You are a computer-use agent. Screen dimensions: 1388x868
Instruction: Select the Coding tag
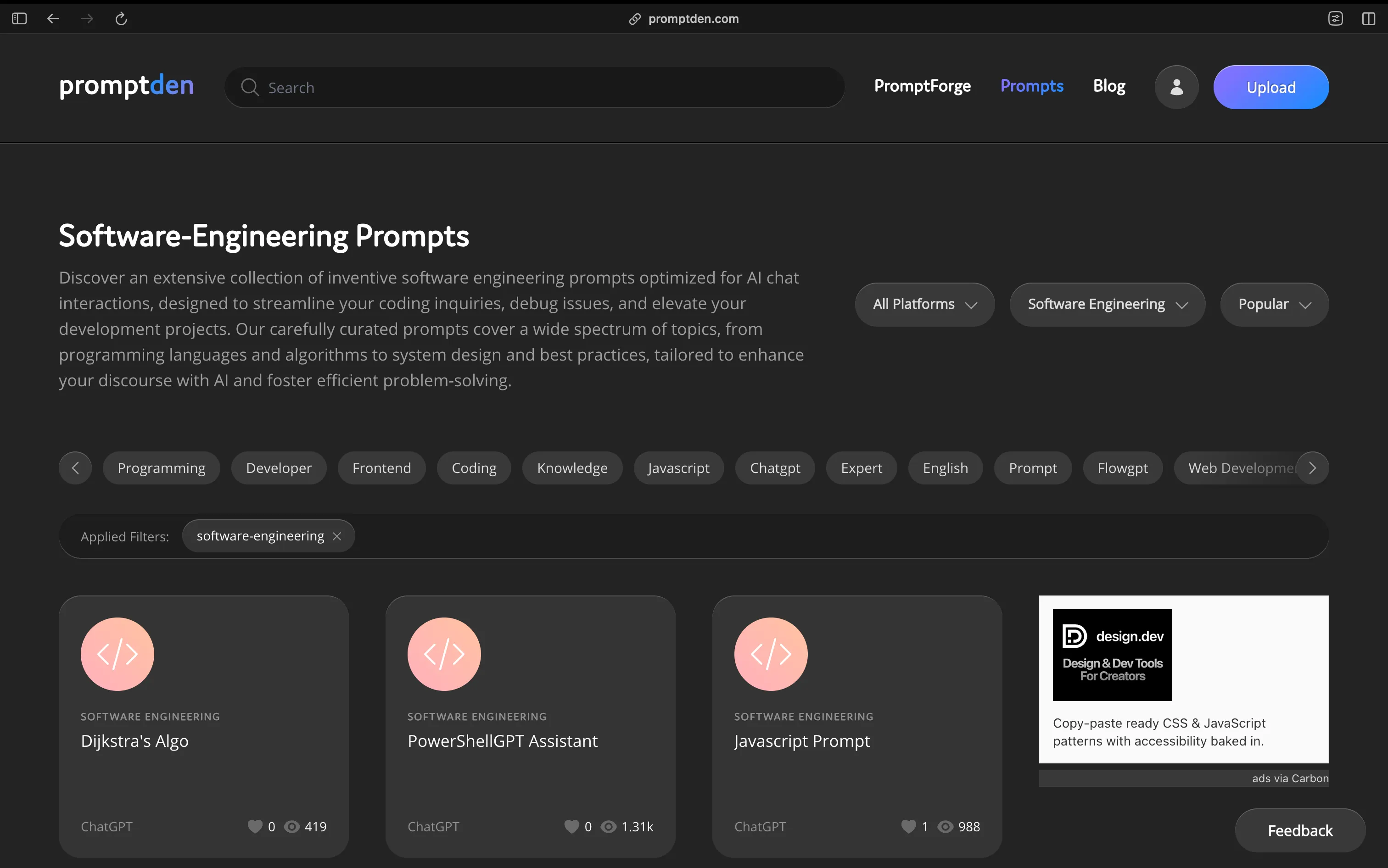point(474,468)
